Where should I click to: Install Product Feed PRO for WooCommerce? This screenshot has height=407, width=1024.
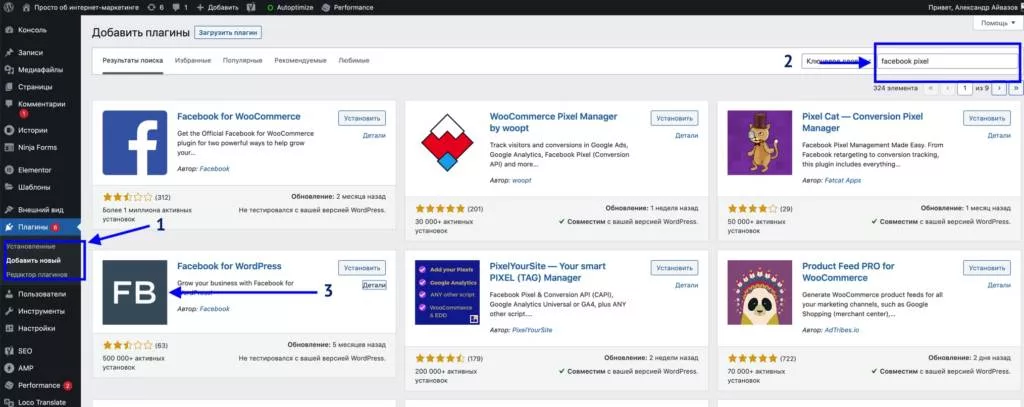point(987,268)
